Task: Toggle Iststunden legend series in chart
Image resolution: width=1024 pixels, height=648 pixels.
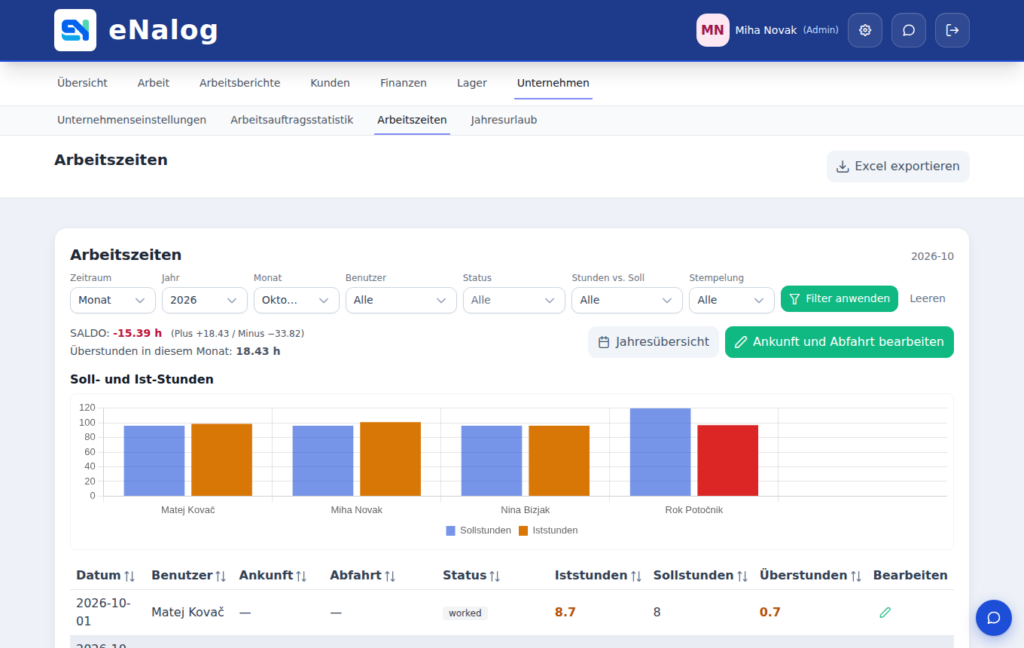Action: click(x=548, y=530)
